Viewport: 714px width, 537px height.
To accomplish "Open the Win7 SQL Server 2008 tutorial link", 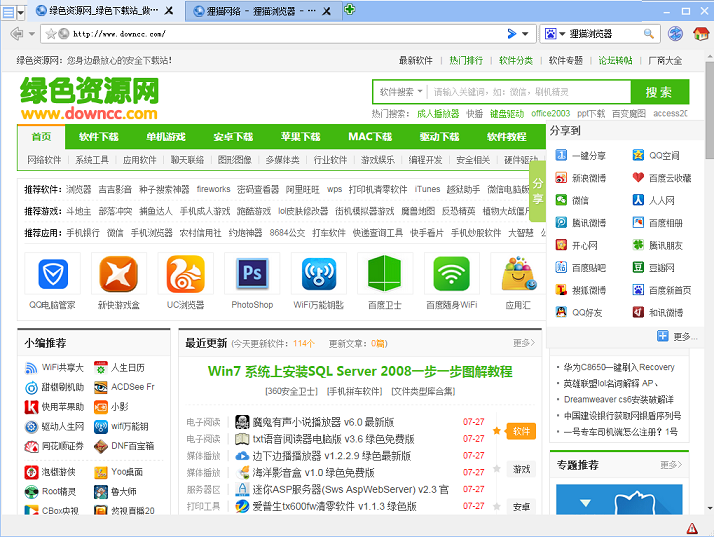I will point(359,371).
